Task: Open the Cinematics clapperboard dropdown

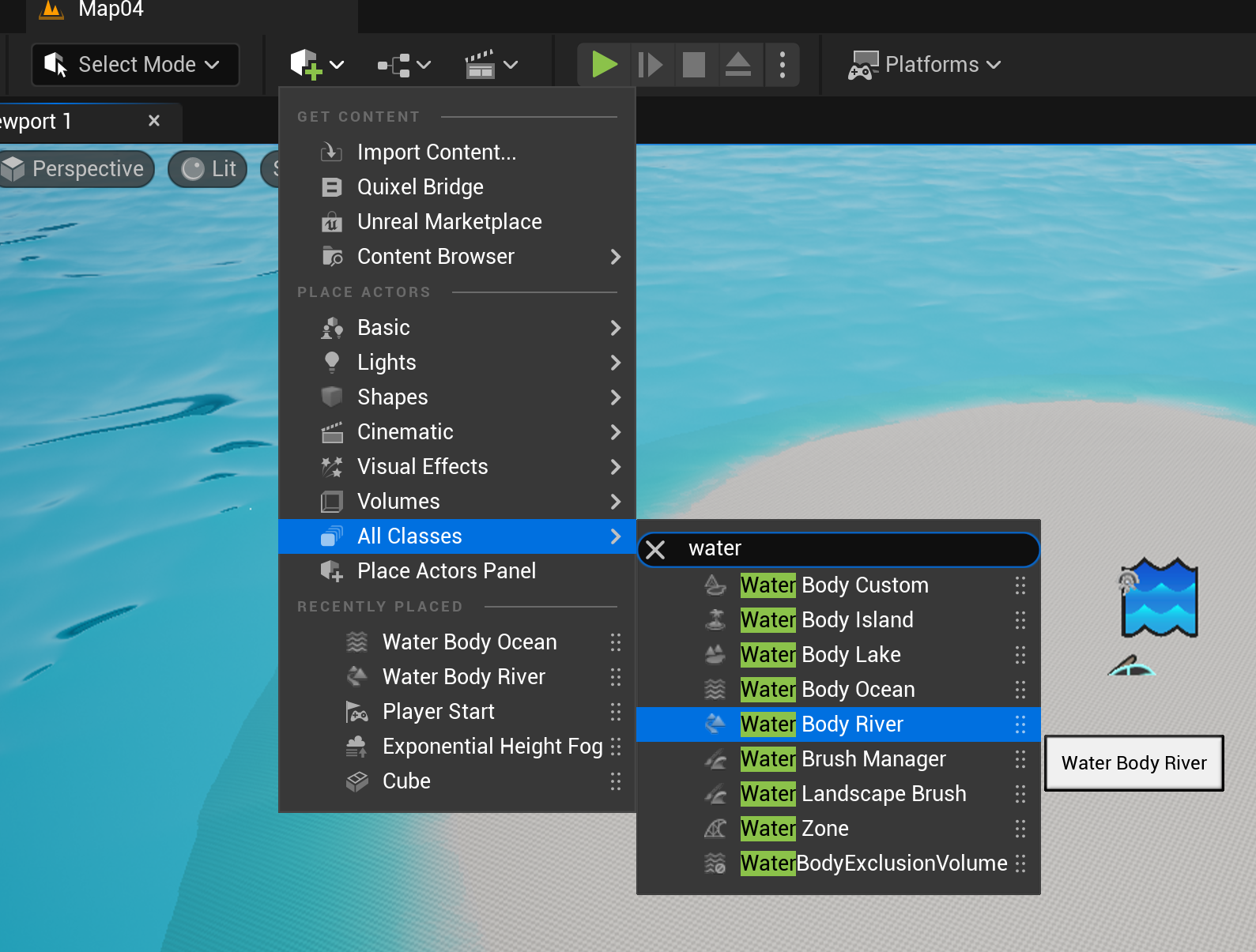Action: (x=491, y=65)
